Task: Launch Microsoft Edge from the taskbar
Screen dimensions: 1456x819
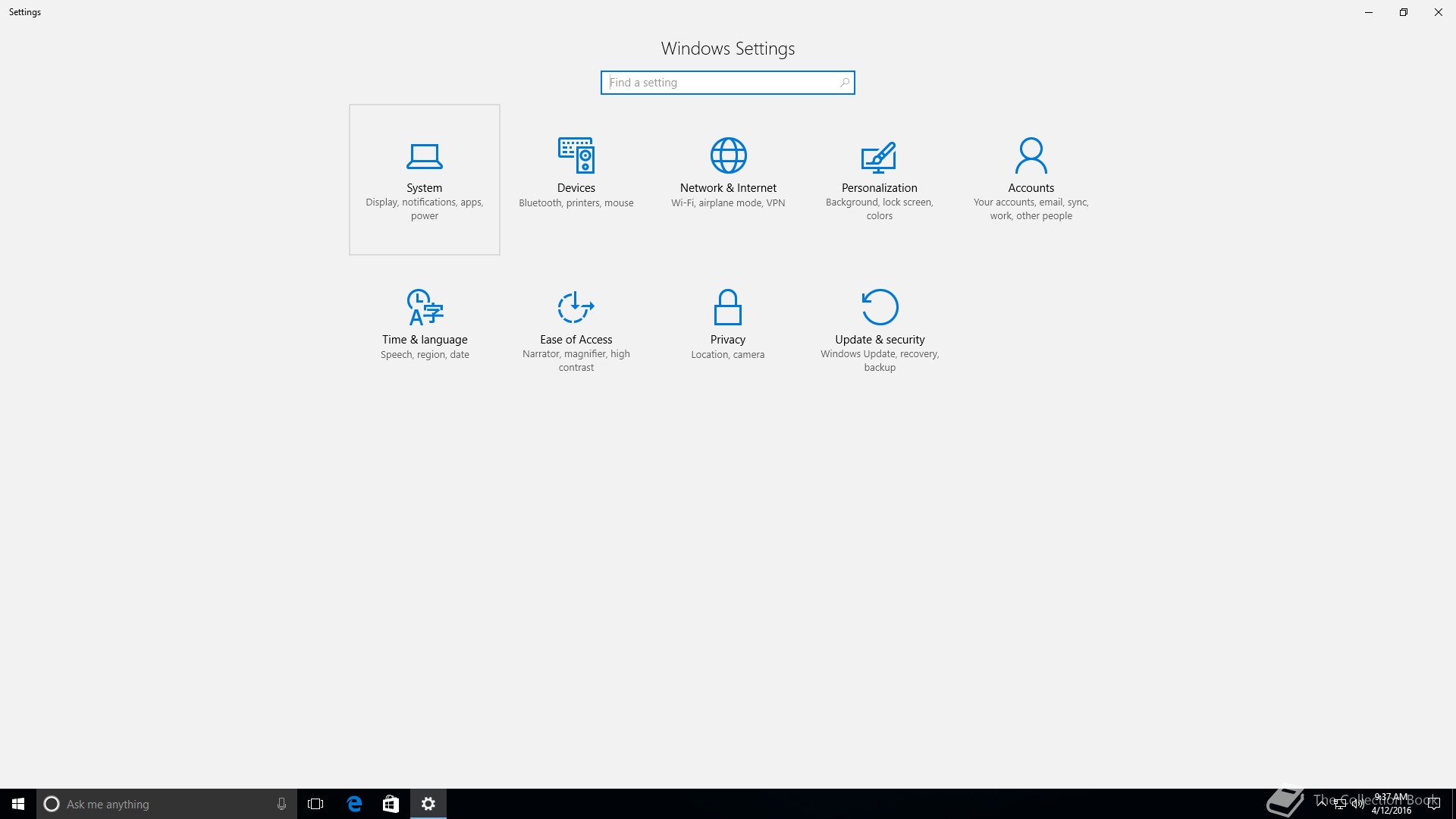Action: (354, 804)
